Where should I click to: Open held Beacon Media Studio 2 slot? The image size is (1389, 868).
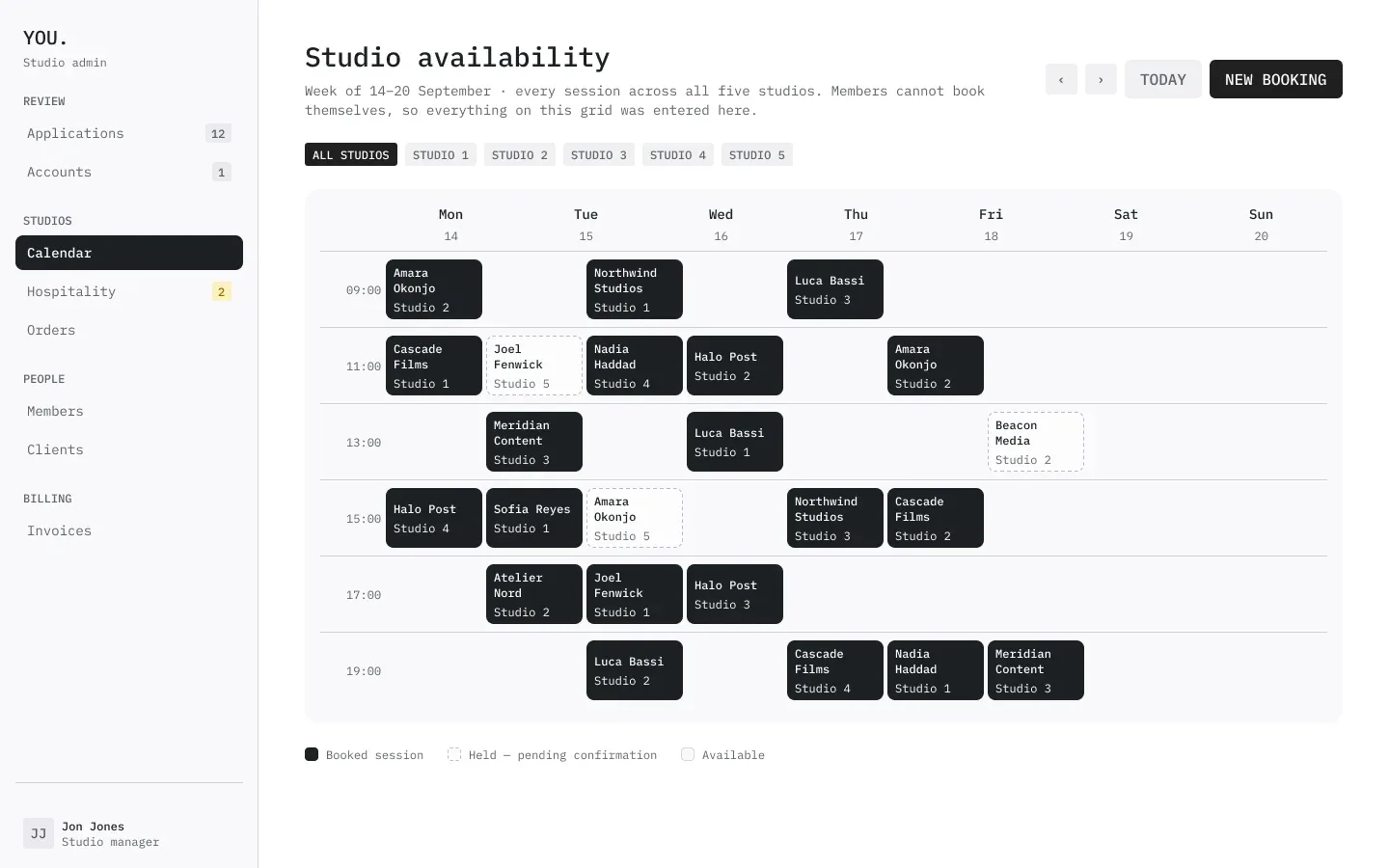click(x=1036, y=442)
